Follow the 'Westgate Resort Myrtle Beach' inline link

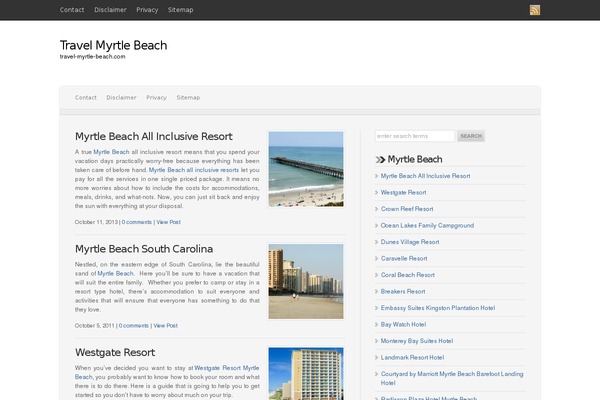227,368
